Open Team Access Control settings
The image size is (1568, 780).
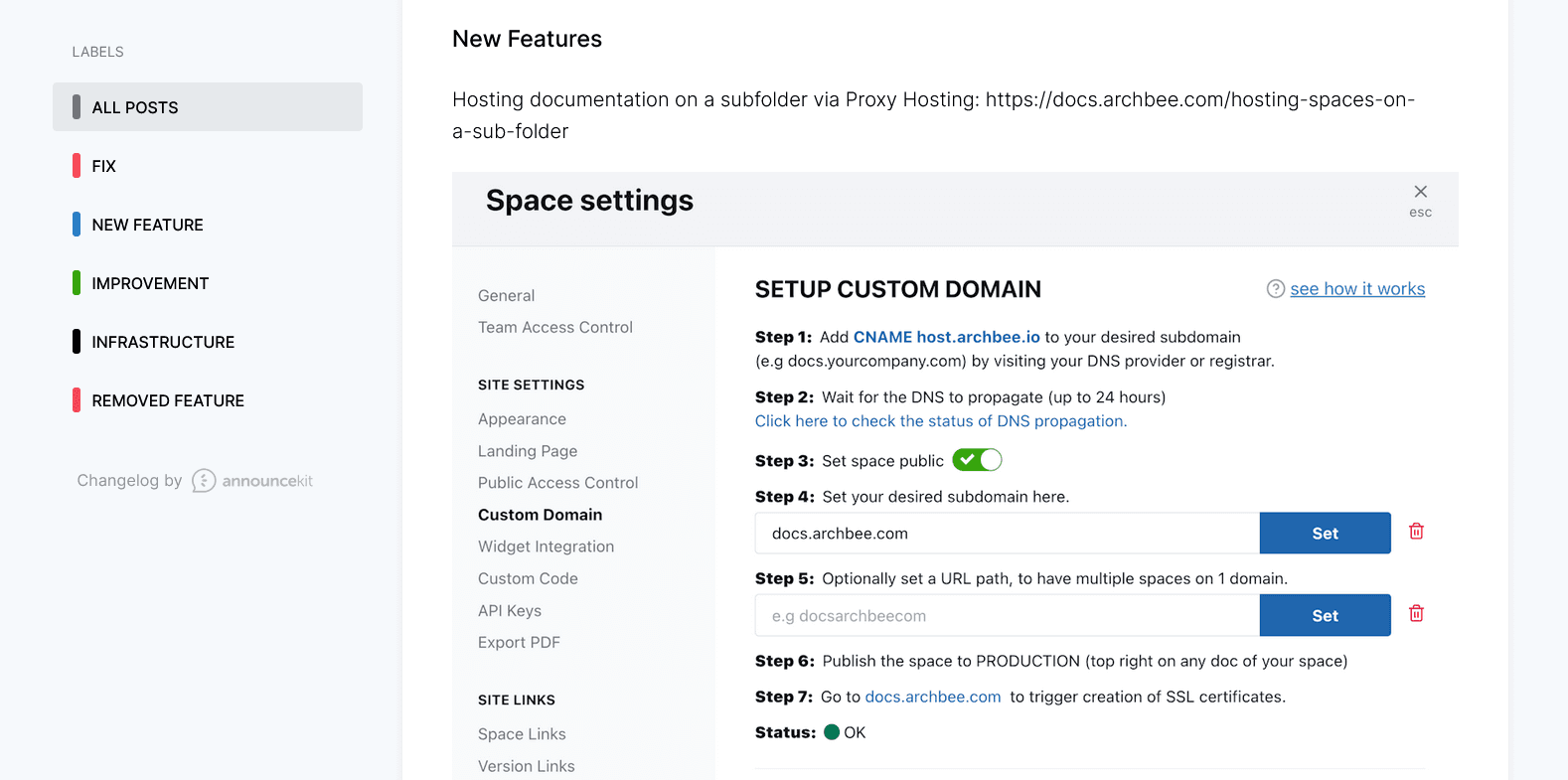coord(554,327)
